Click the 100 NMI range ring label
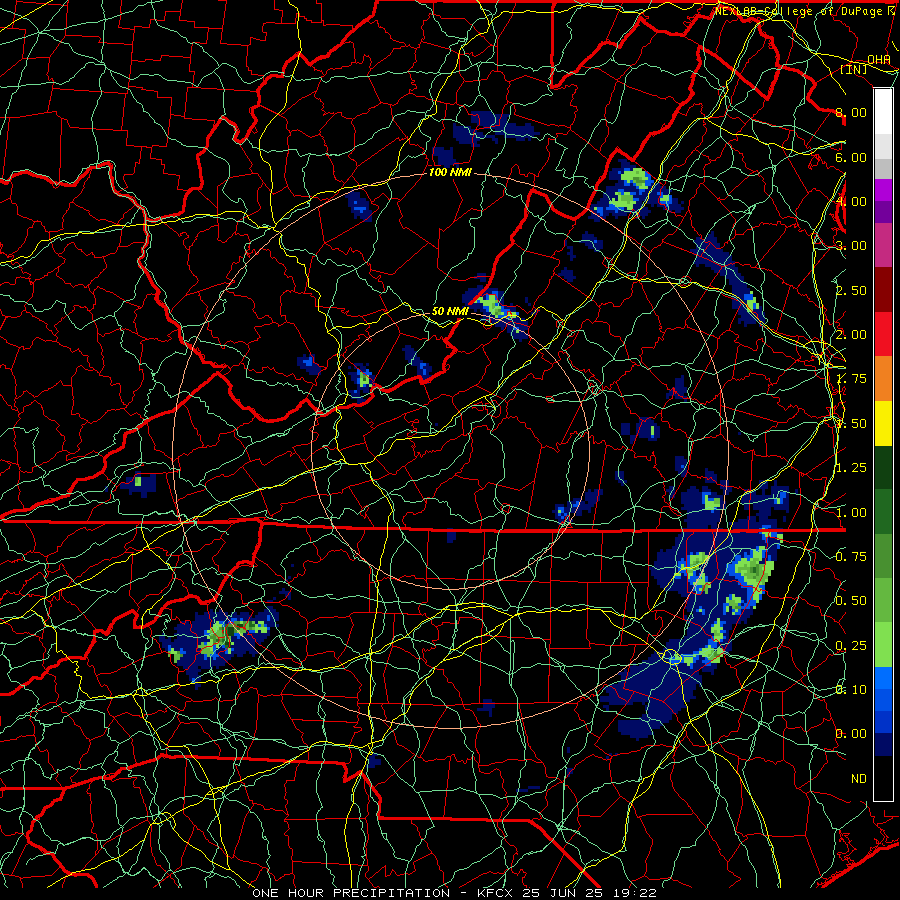 pos(450,172)
